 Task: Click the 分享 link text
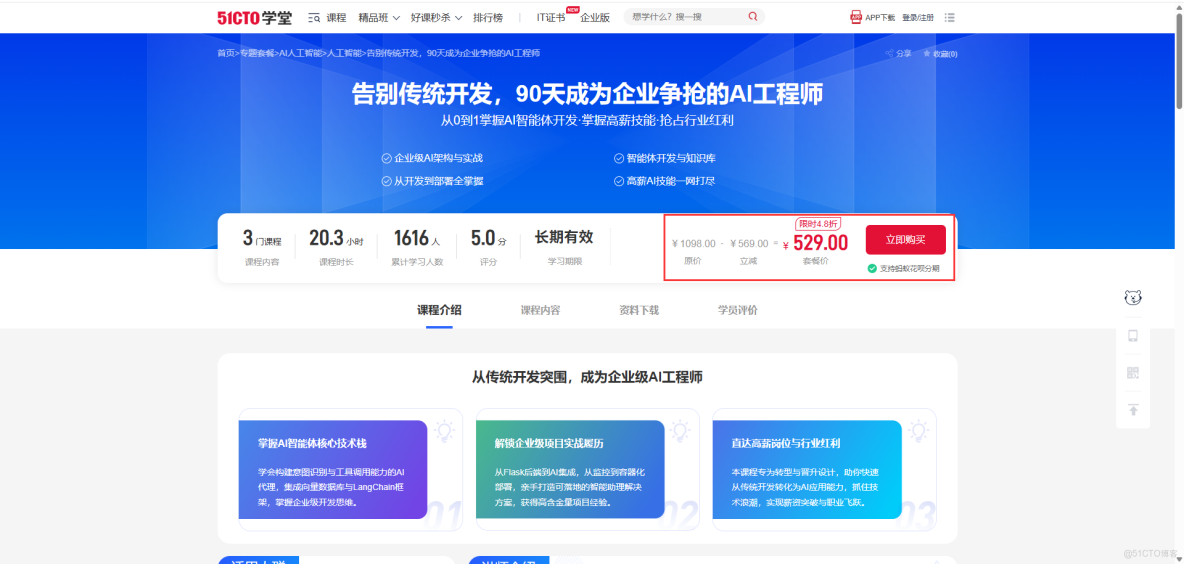click(x=903, y=54)
